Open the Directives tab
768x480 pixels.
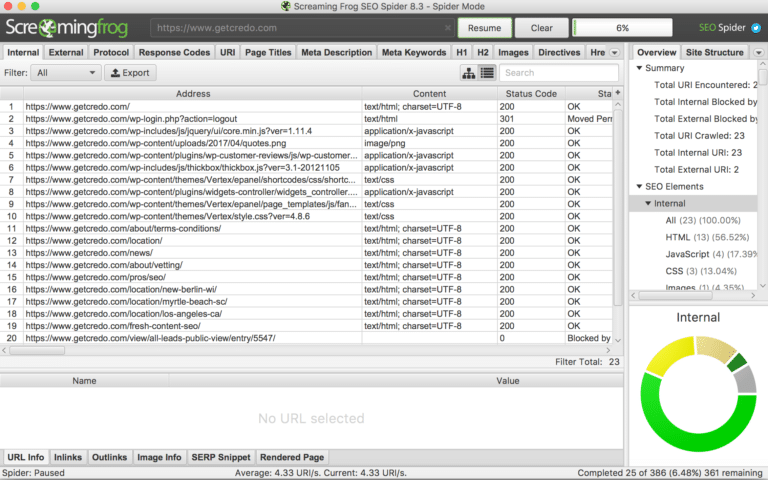point(559,52)
